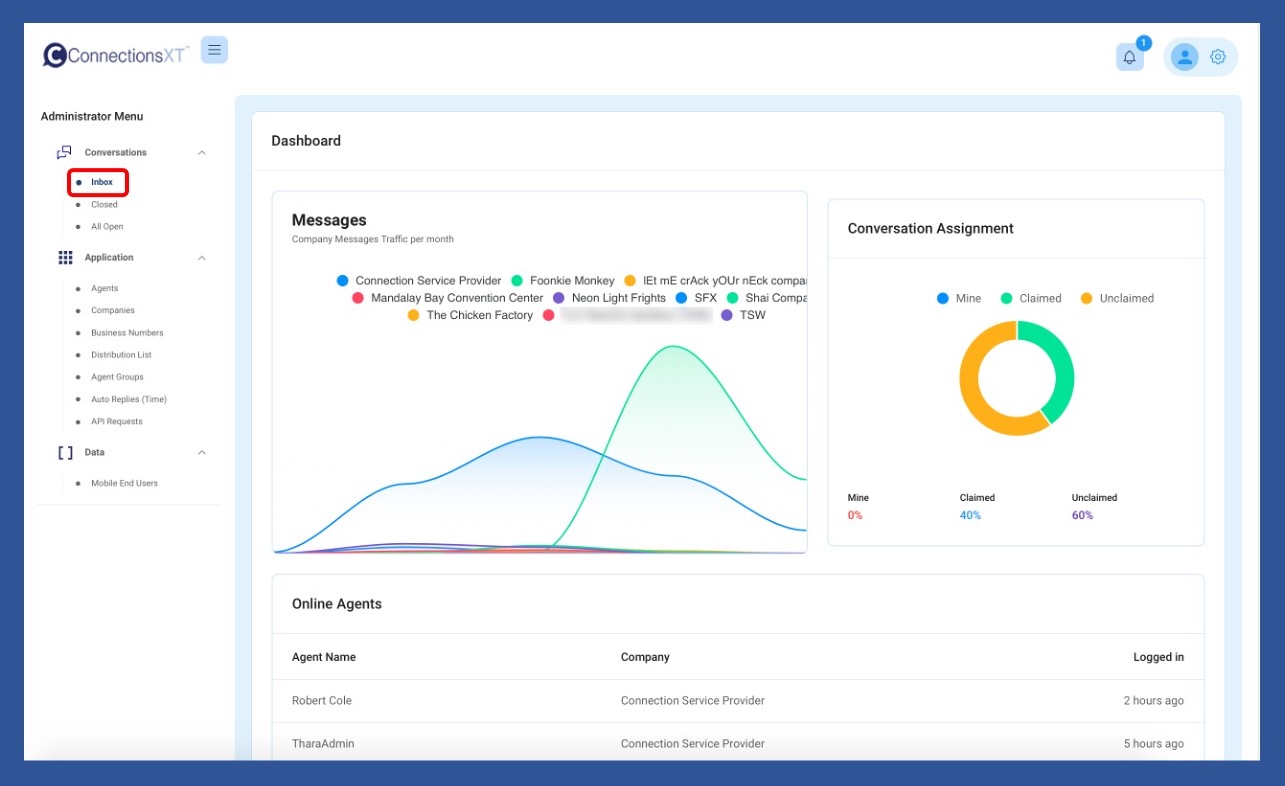Open the notifications bell
The height and width of the screenshot is (786, 1285).
[x=1129, y=57]
